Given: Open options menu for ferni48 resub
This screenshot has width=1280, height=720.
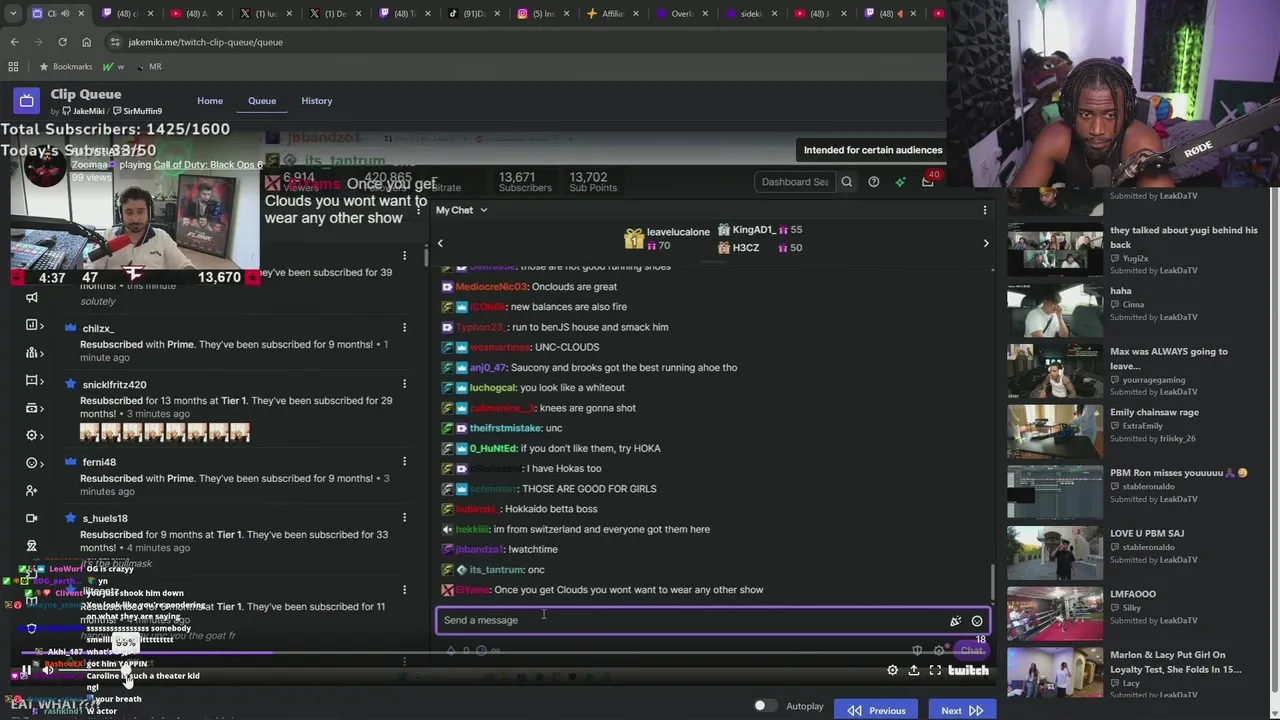Looking at the screenshot, I should pyautogui.click(x=404, y=462).
